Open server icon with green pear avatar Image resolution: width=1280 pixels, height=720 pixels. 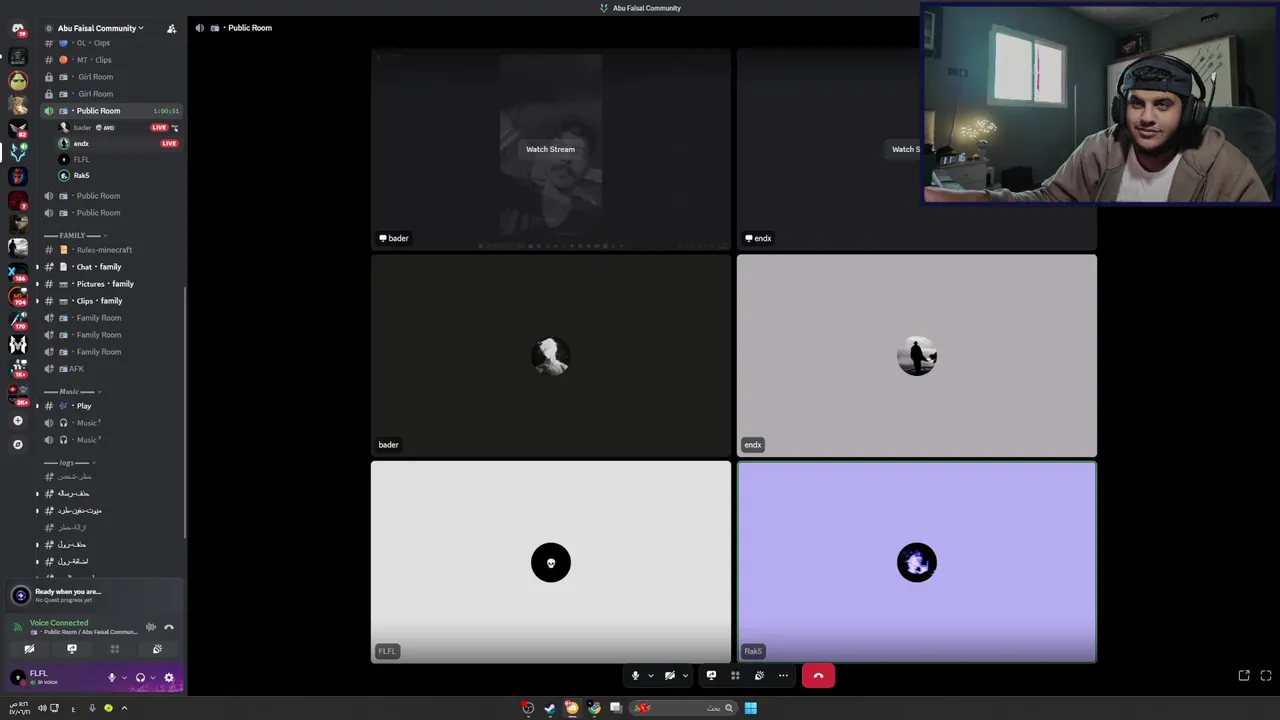pyautogui.click(x=17, y=80)
